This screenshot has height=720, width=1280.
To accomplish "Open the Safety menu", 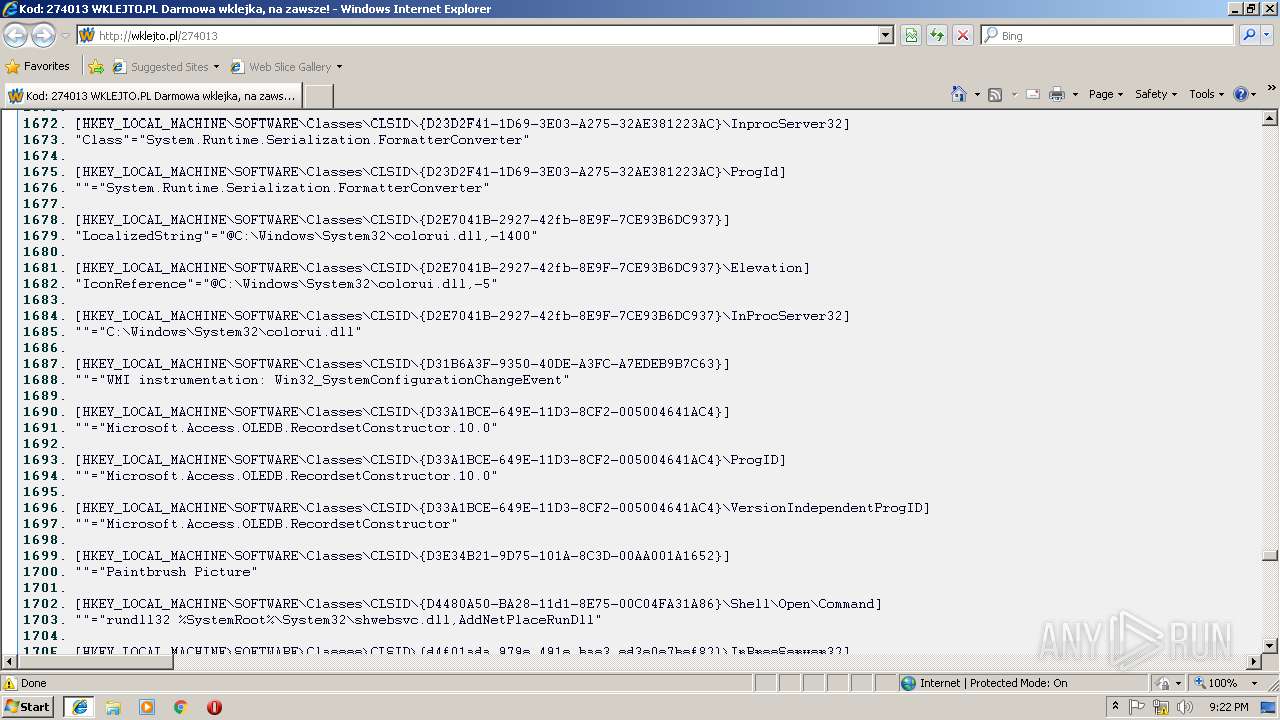I will point(1156,94).
